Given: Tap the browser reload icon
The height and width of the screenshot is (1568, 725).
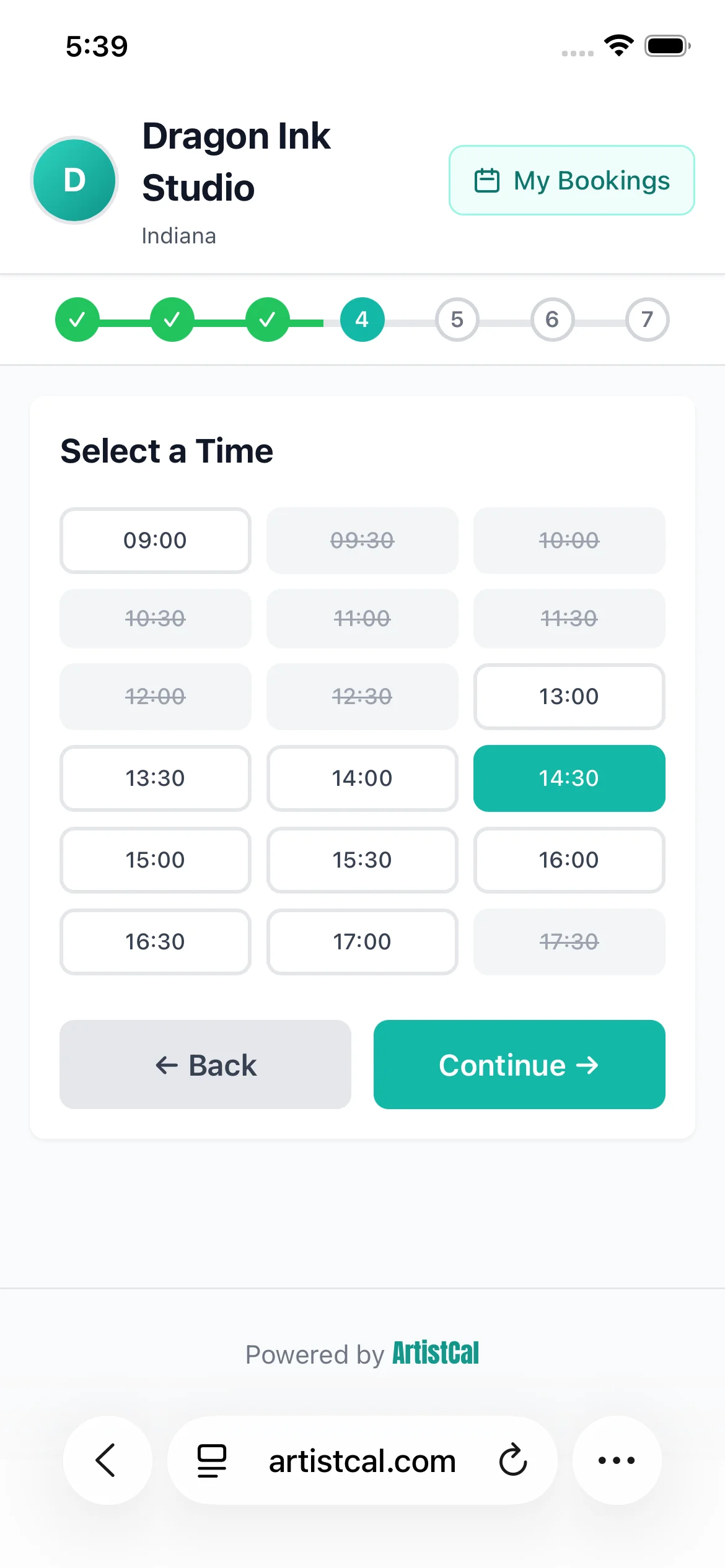Looking at the screenshot, I should pyautogui.click(x=512, y=1461).
